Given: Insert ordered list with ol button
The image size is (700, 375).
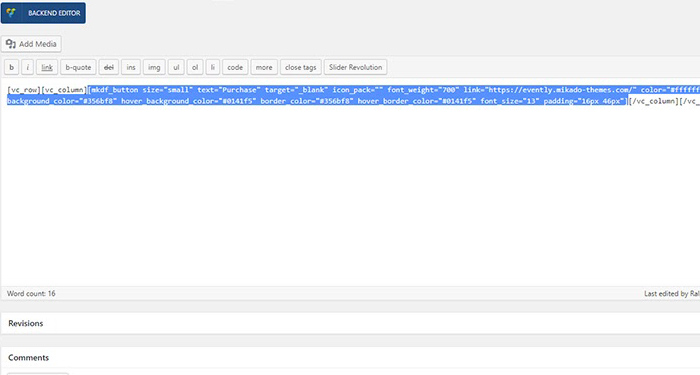Looking at the screenshot, I should point(195,67).
